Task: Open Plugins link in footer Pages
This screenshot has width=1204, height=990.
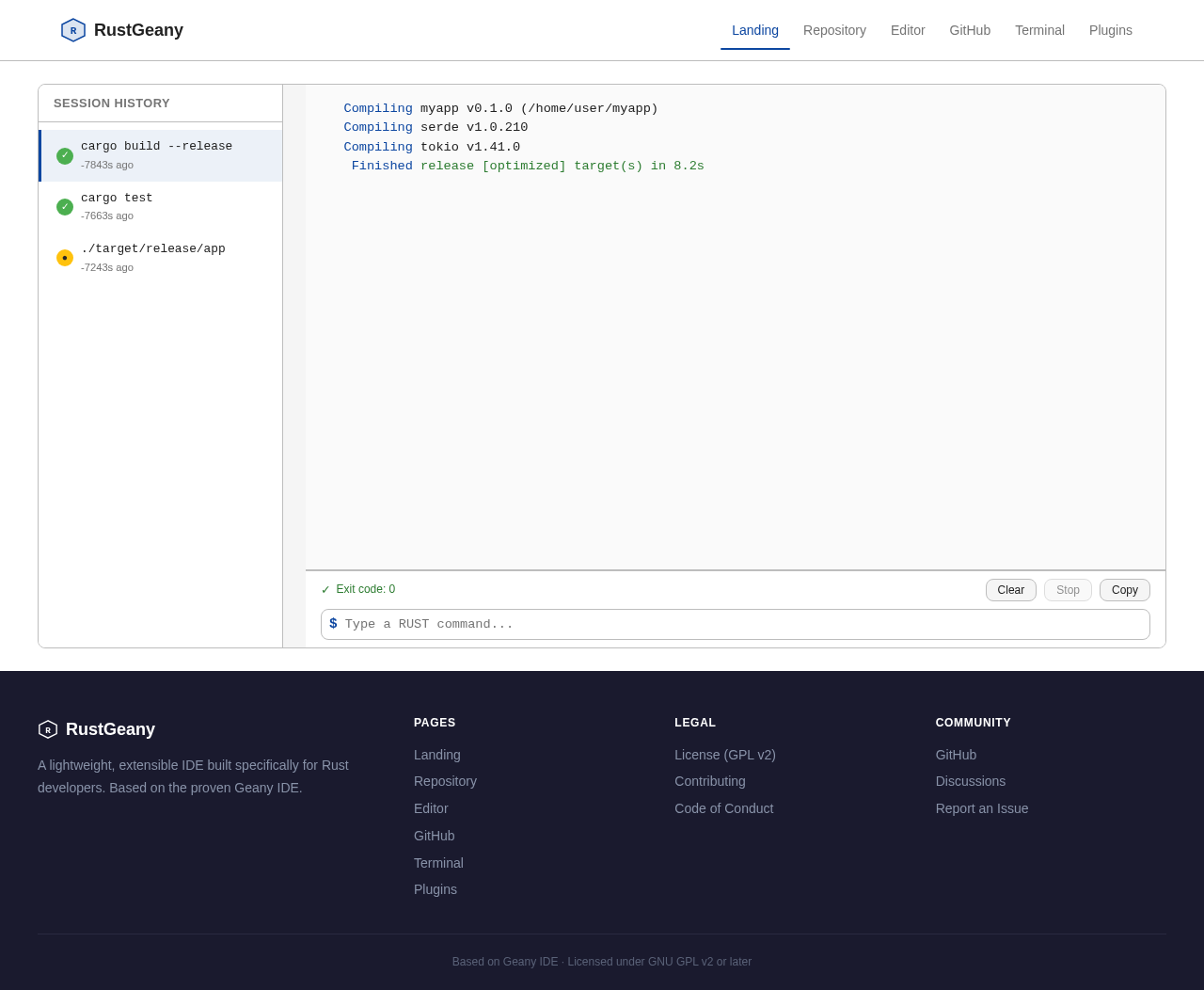Action: [x=436, y=889]
